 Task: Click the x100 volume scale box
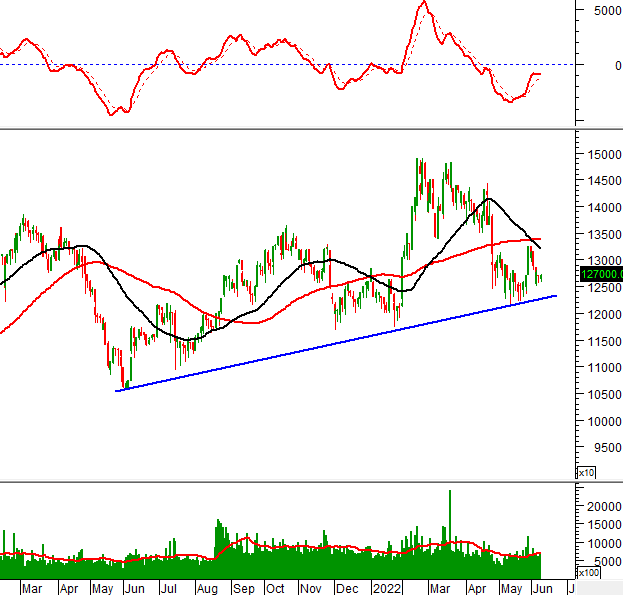tap(588, 572)
